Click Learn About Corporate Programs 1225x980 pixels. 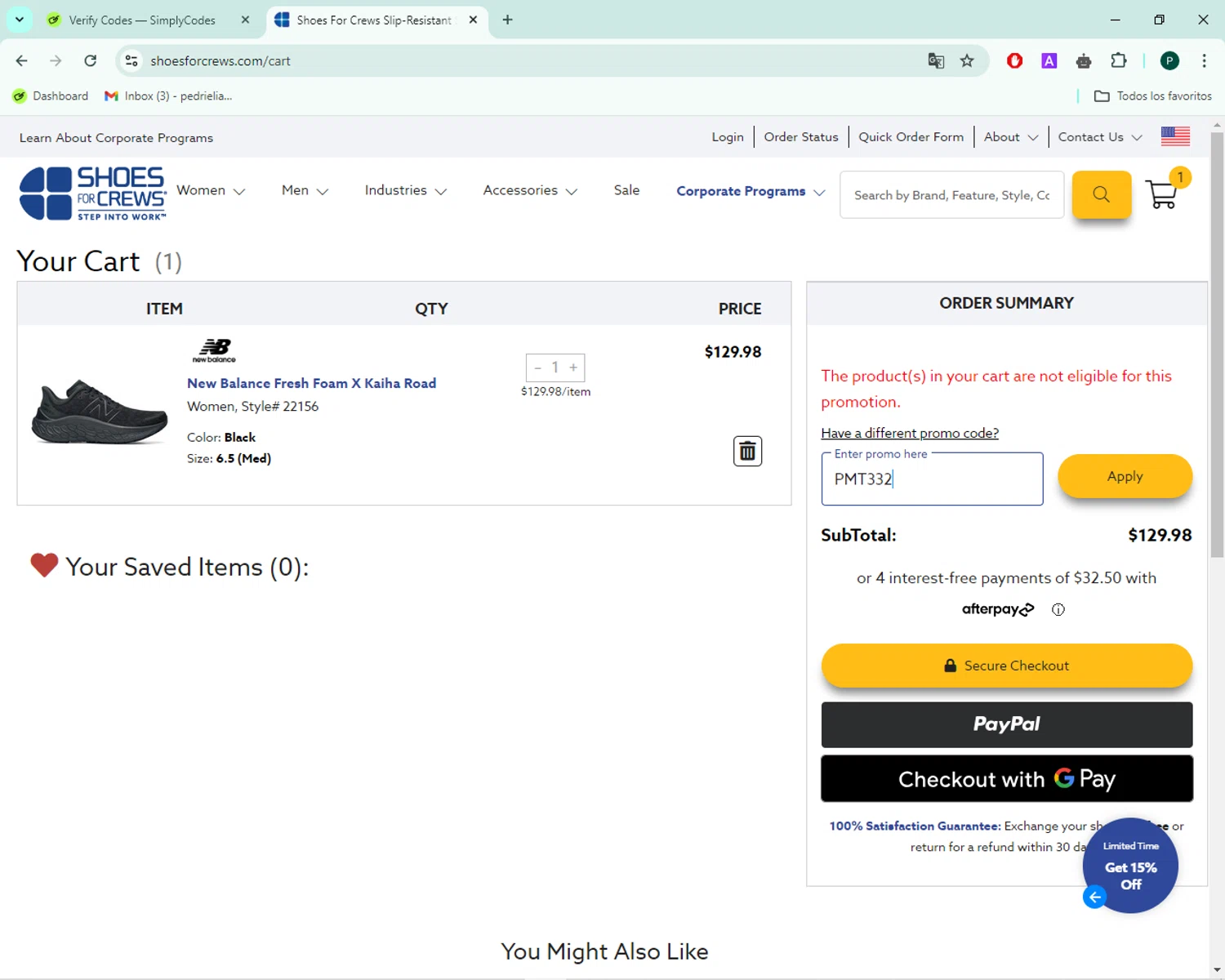(116, 138)
